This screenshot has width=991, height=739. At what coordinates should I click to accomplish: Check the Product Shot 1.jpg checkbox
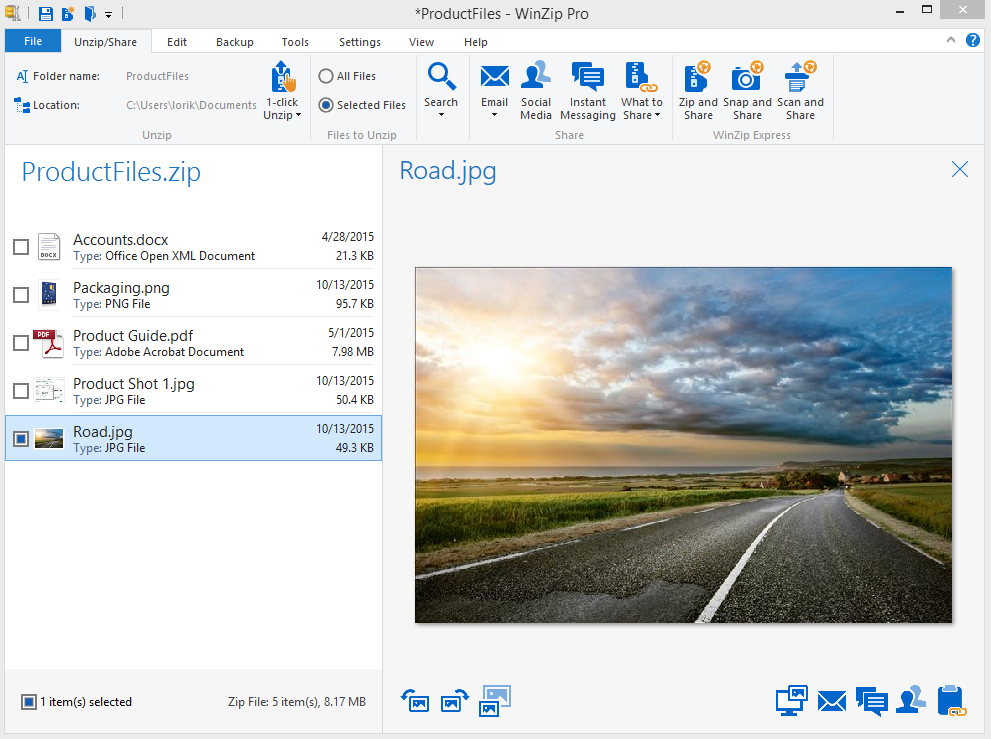pyautogui.click(x=21, y=391)
